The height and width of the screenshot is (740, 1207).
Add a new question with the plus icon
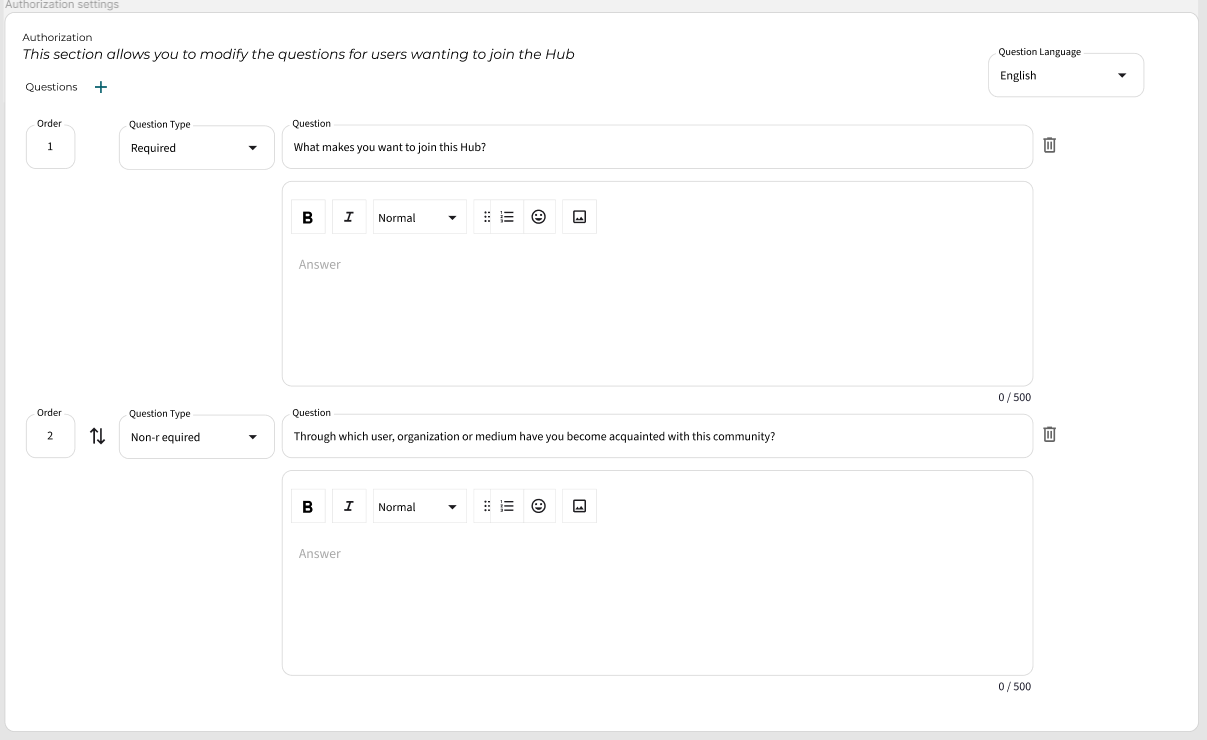click(x=100, y=86)
